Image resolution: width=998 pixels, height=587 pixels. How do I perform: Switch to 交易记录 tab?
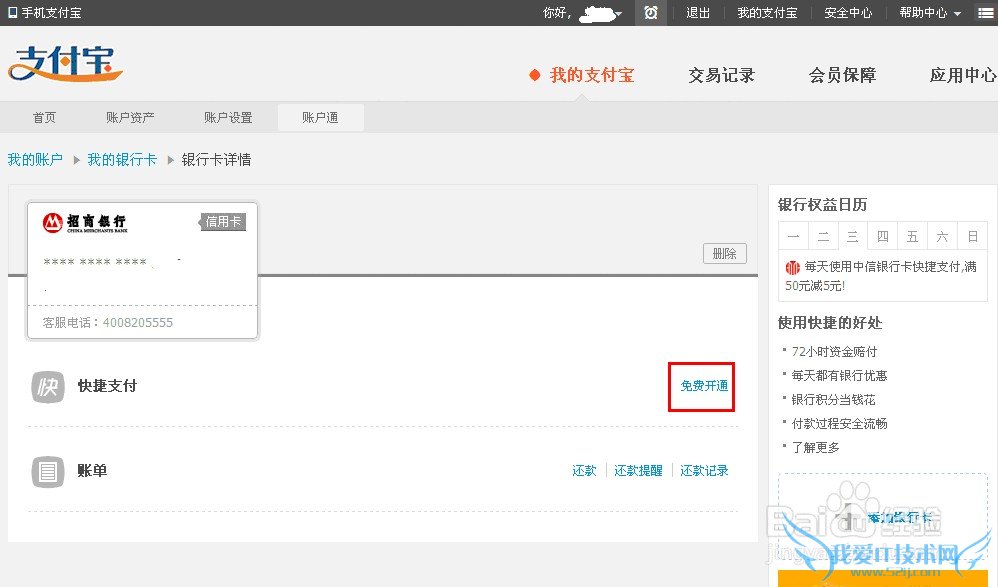[721, 75]
